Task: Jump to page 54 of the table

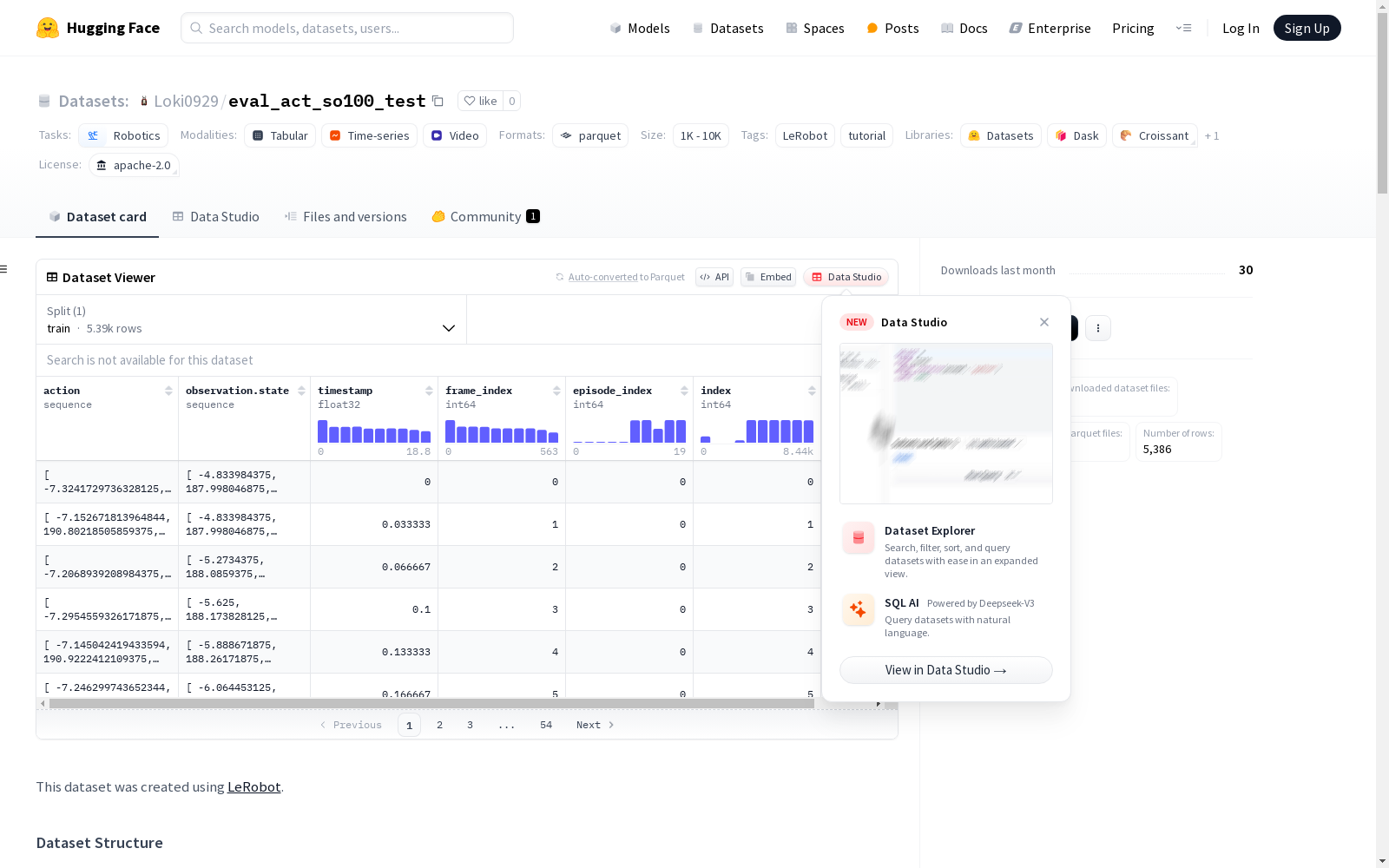Action: 546,725
